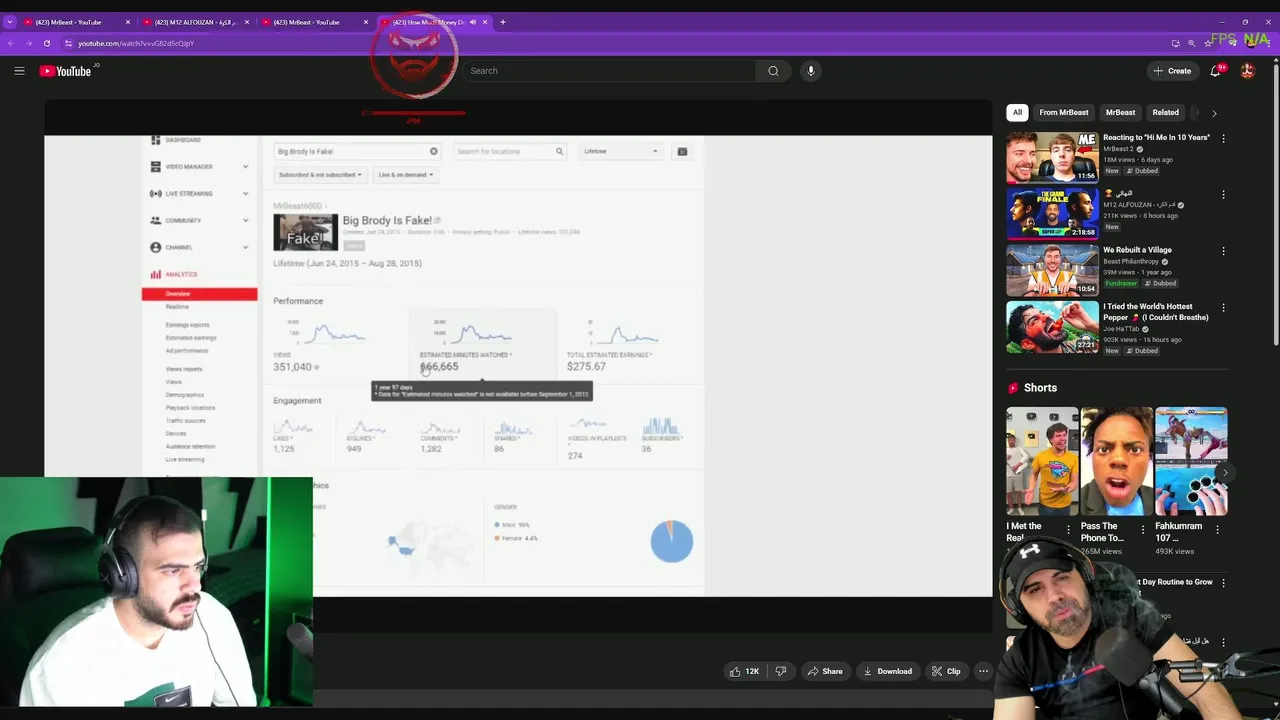Open the Pass The Phone To short
The height and width of the screenshot is (720, 1280).
tap(1116, 461)
